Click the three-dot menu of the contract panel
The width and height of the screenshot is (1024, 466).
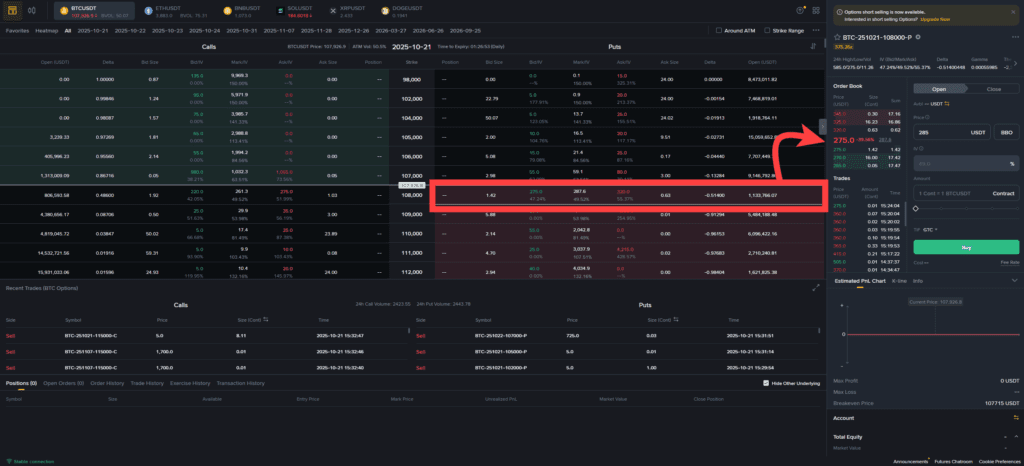[1014, 37]
